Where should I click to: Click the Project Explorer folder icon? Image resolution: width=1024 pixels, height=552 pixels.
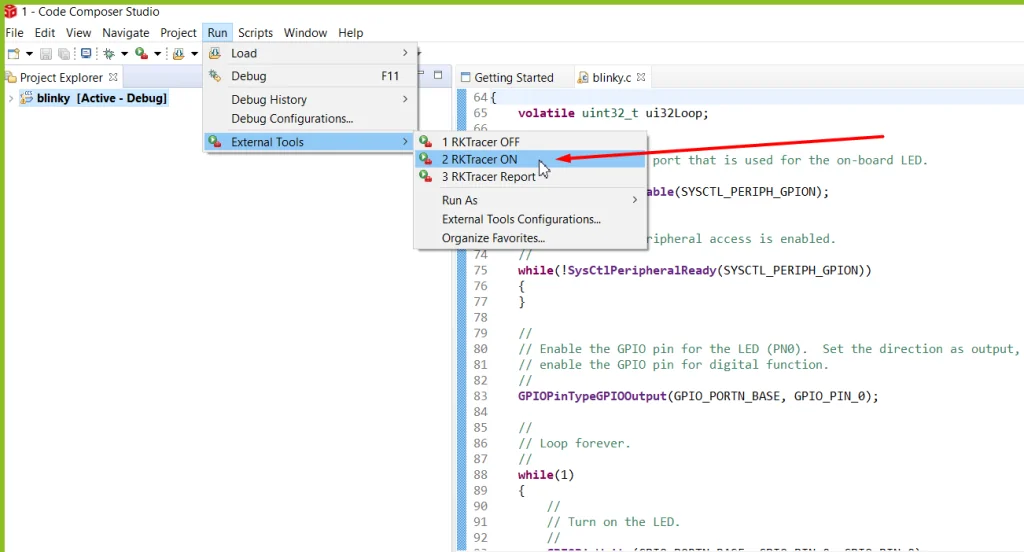(11, 78)
